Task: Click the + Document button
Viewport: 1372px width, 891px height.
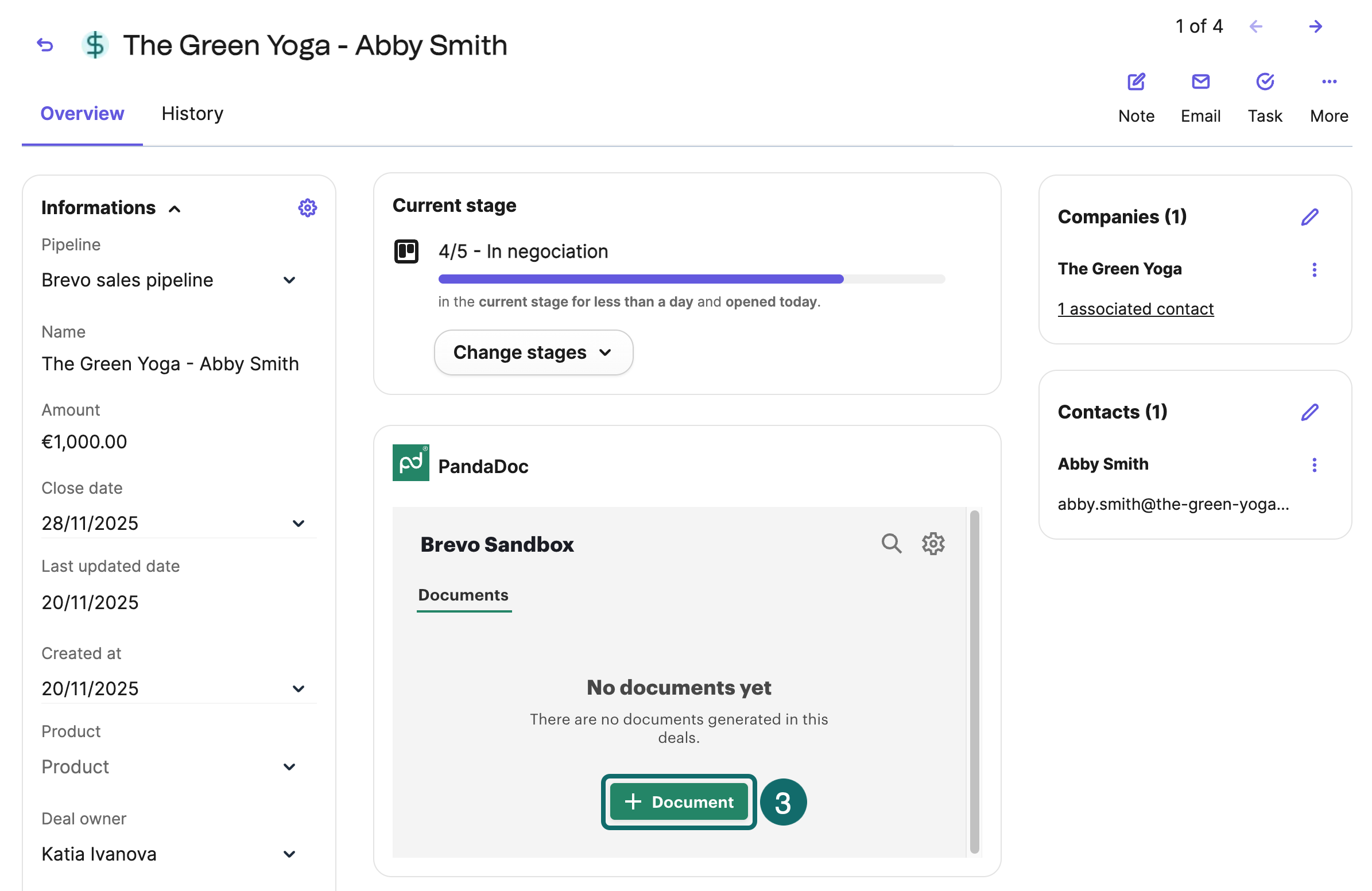Action: tap(679, 801)
